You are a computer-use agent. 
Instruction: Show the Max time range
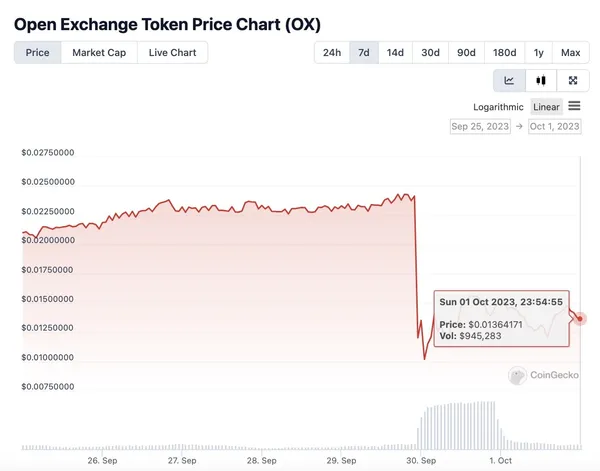coord(570,52)
